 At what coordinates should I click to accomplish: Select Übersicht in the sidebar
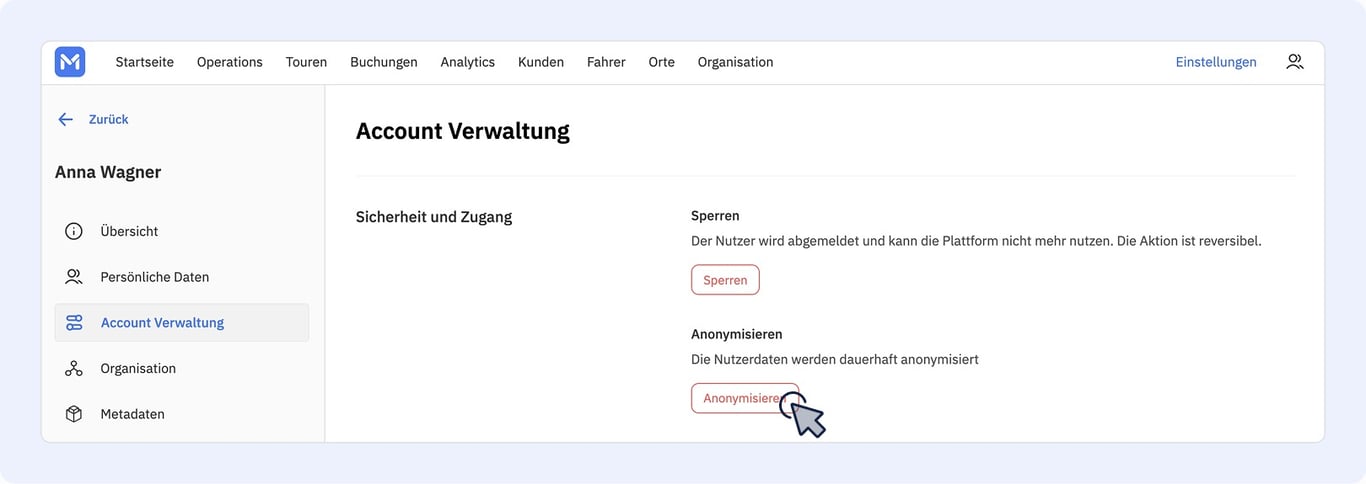pyautogui.click(x=129, y=231)
